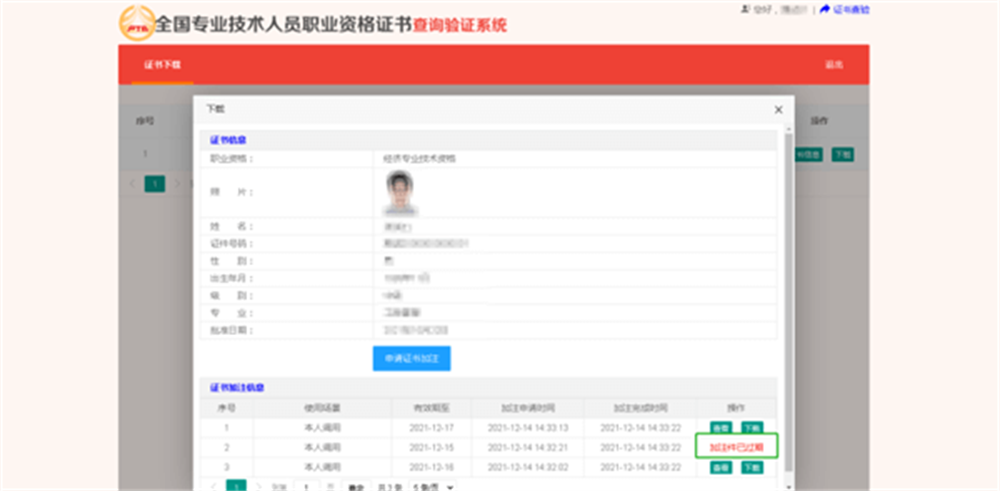Go to previous page arrow in dialog pagination
This screenshot has width=1000, height=491.
click(x=213, y=487)
